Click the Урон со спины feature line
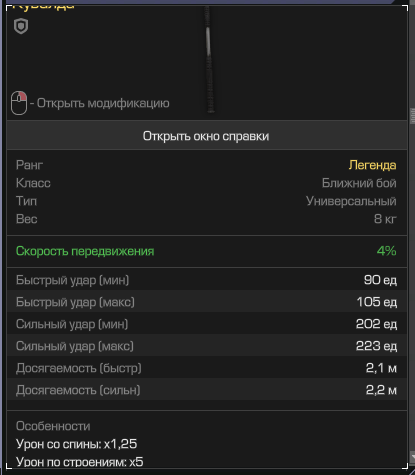 click(x=76, y=444)
